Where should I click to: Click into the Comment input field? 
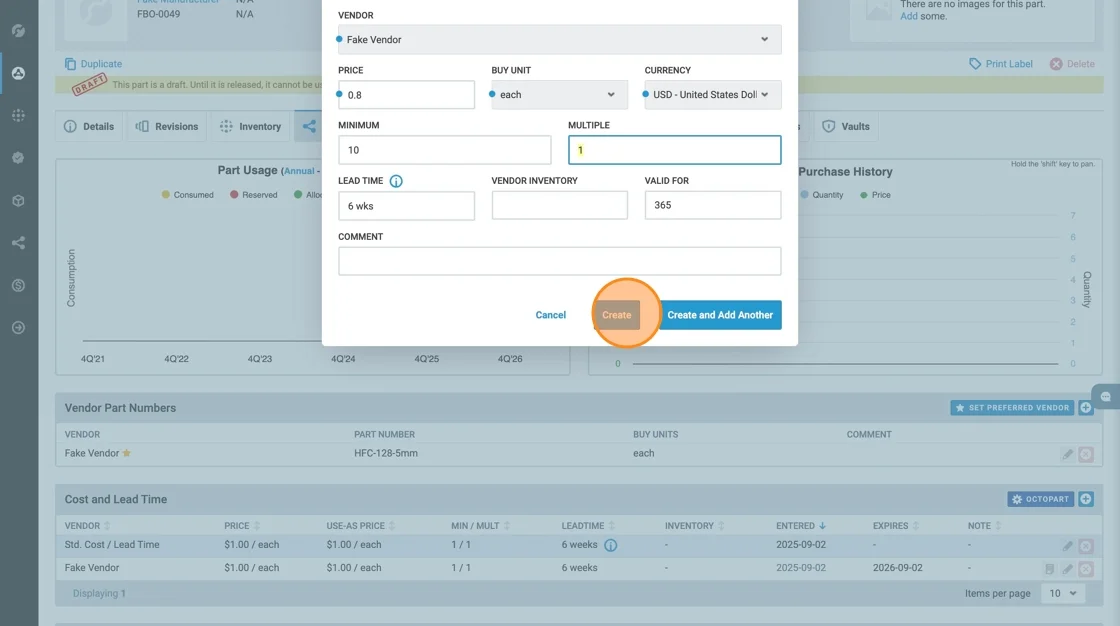pos(559,261)
